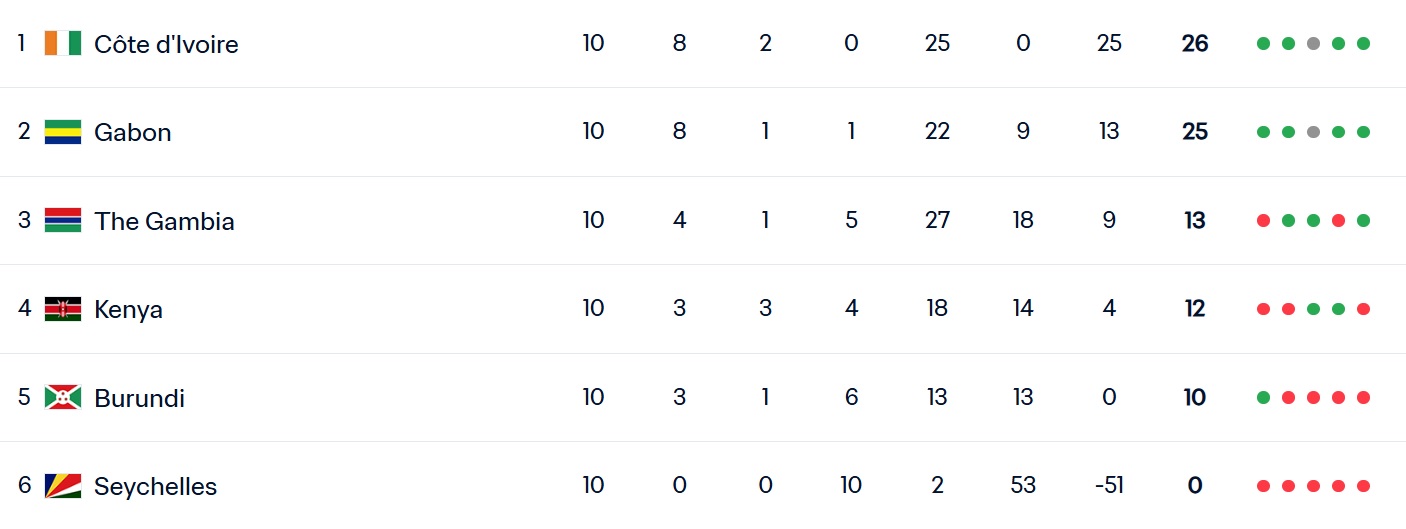Click The Gambia flag icon

click(x=63, y=221)
